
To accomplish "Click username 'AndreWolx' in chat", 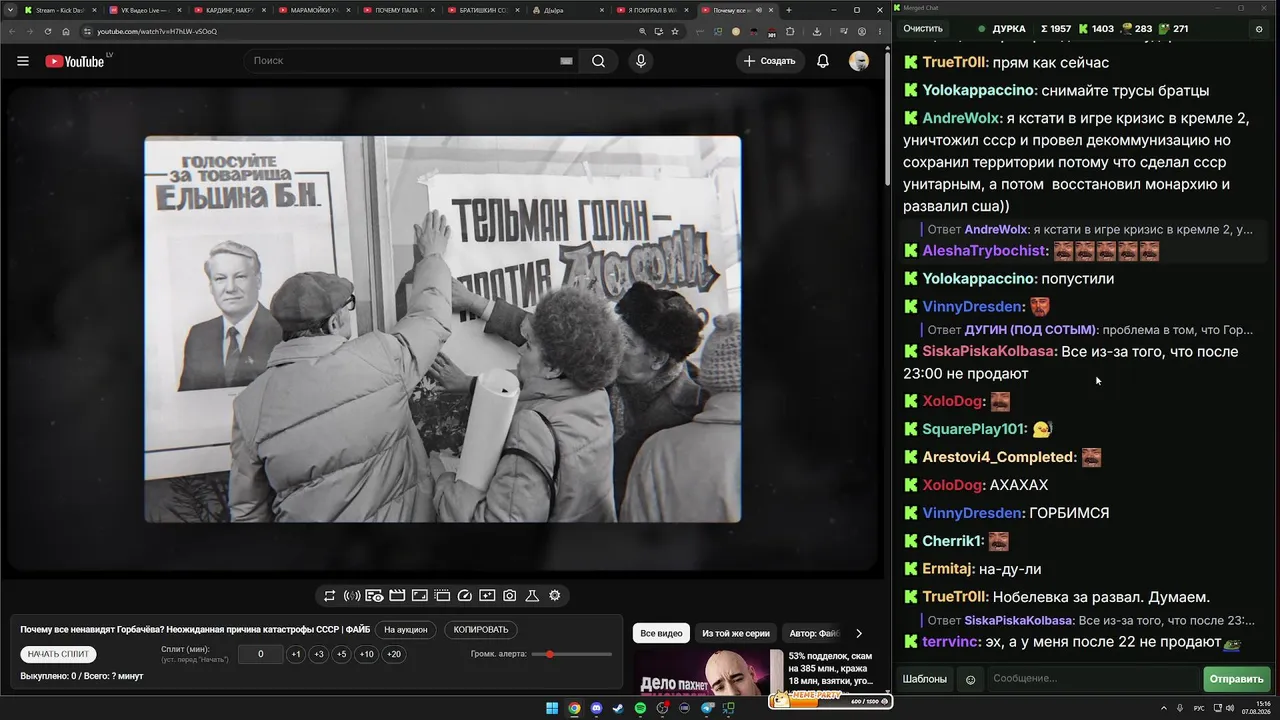I will [x=962, y=118].
